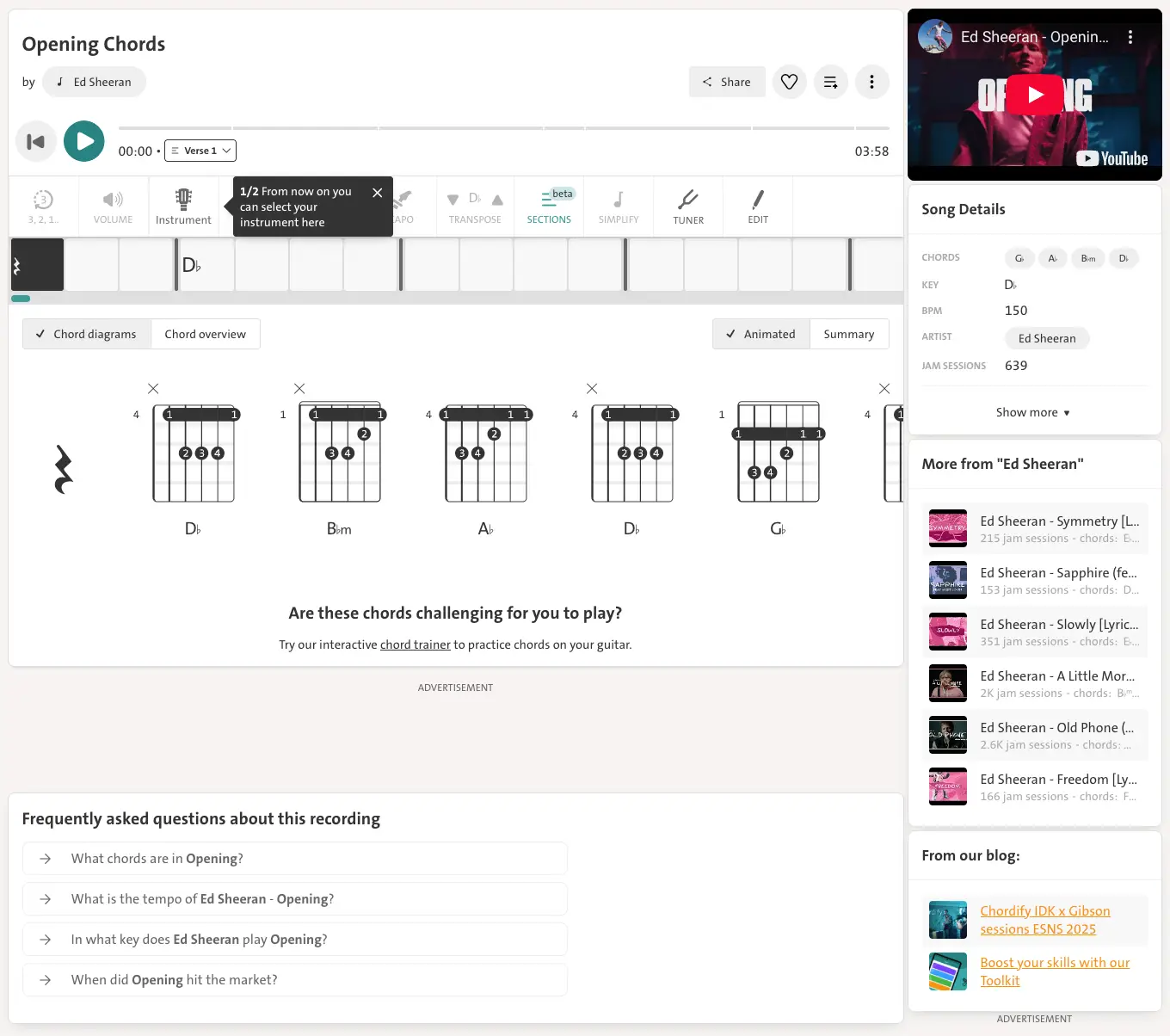Open the Sections beta tool
This screenshot has height=1036, width=1170.
549,207
